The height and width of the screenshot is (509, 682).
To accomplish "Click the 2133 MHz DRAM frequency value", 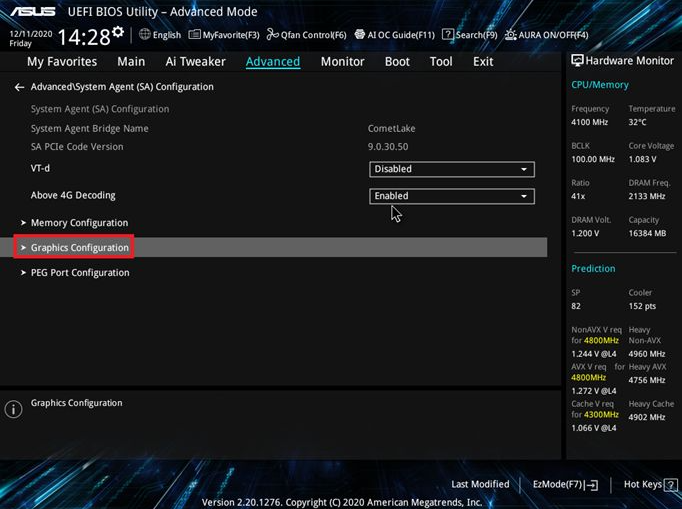I will coord(647,196).
